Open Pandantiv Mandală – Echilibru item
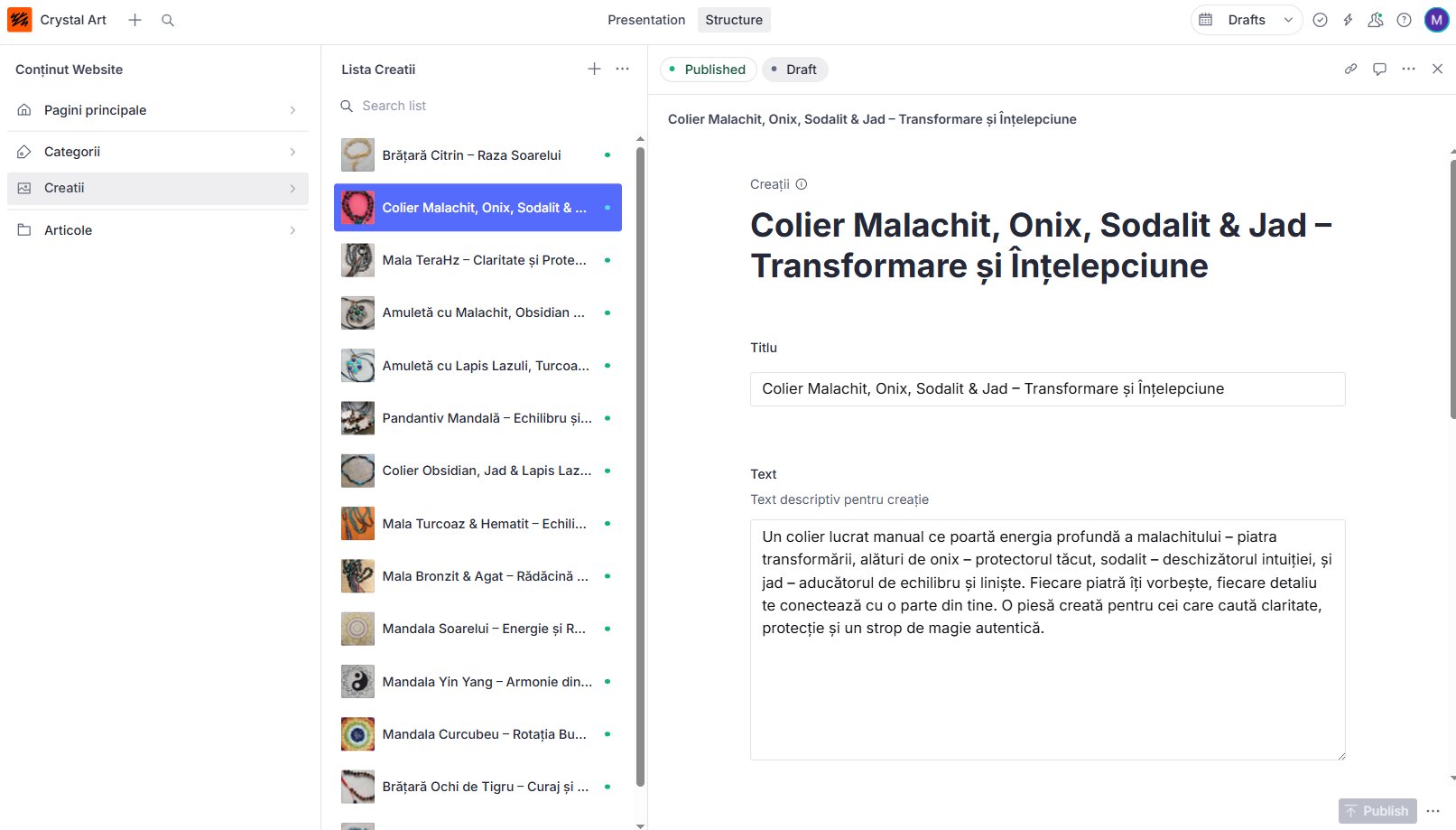The width and height of the screenshot is (1456, 830). point(478,418)
